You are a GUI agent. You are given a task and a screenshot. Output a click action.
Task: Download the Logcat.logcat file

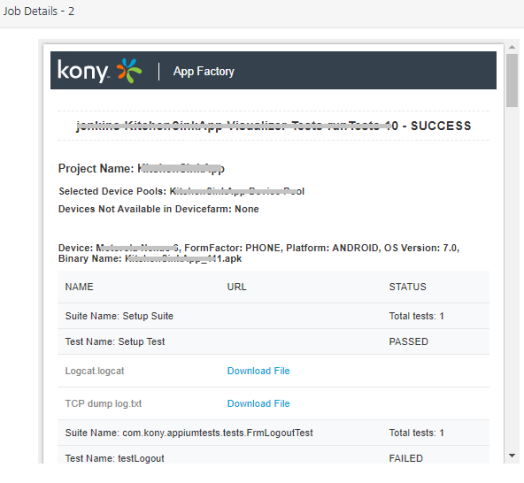pos(258,371)
